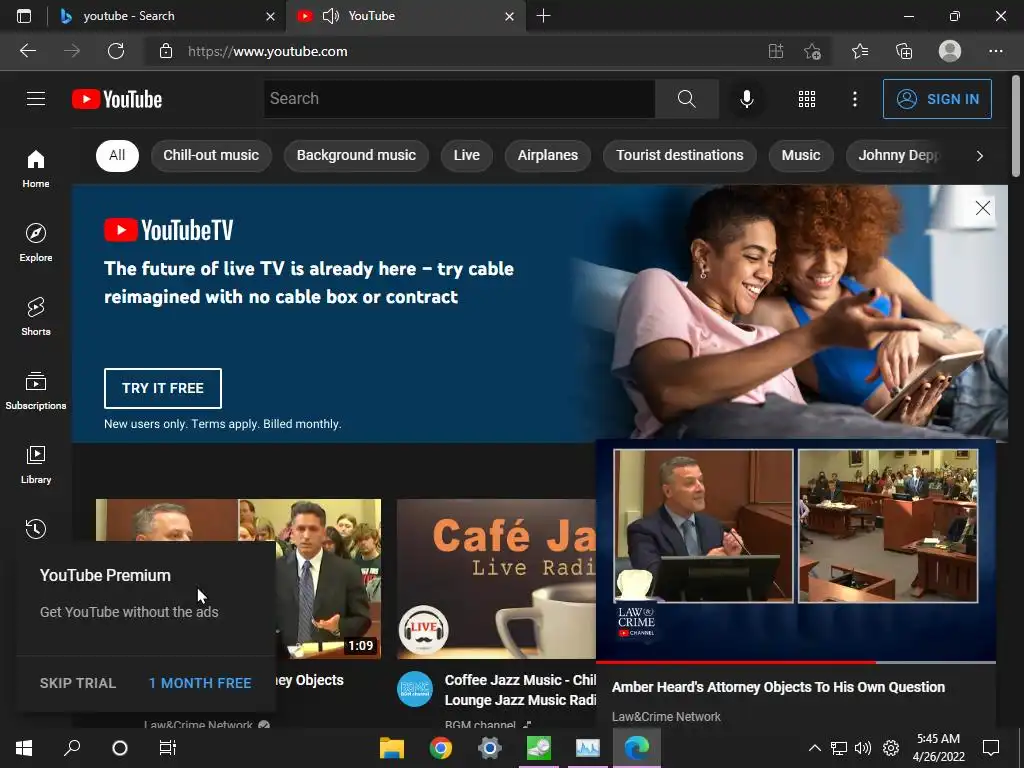Open volume control in system tray
This screenshot has width=1024, height=768.
coord(863,748)
